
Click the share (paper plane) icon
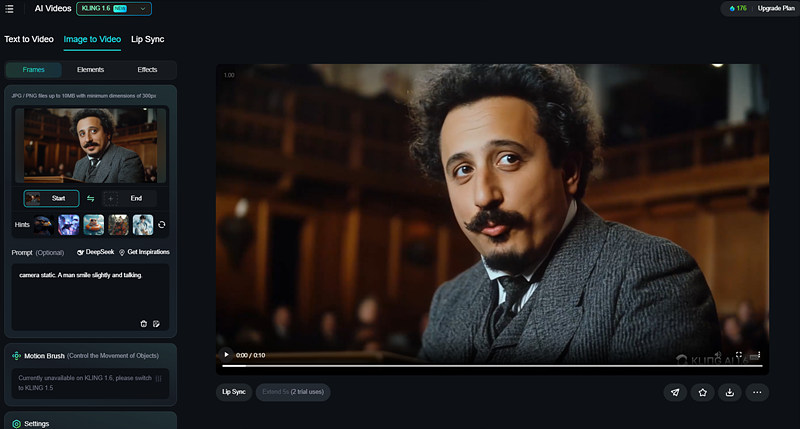click(675, 392)
